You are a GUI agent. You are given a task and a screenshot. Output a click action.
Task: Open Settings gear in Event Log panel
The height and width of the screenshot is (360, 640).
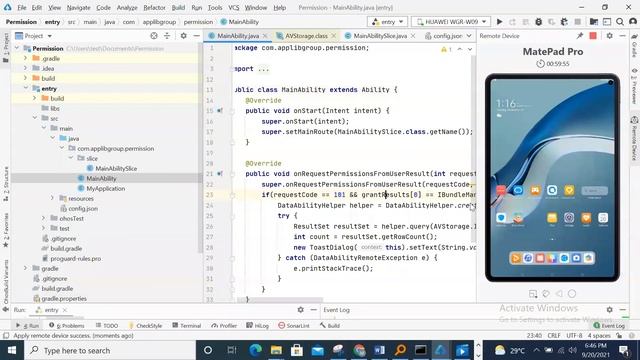(x=609, y=310)
